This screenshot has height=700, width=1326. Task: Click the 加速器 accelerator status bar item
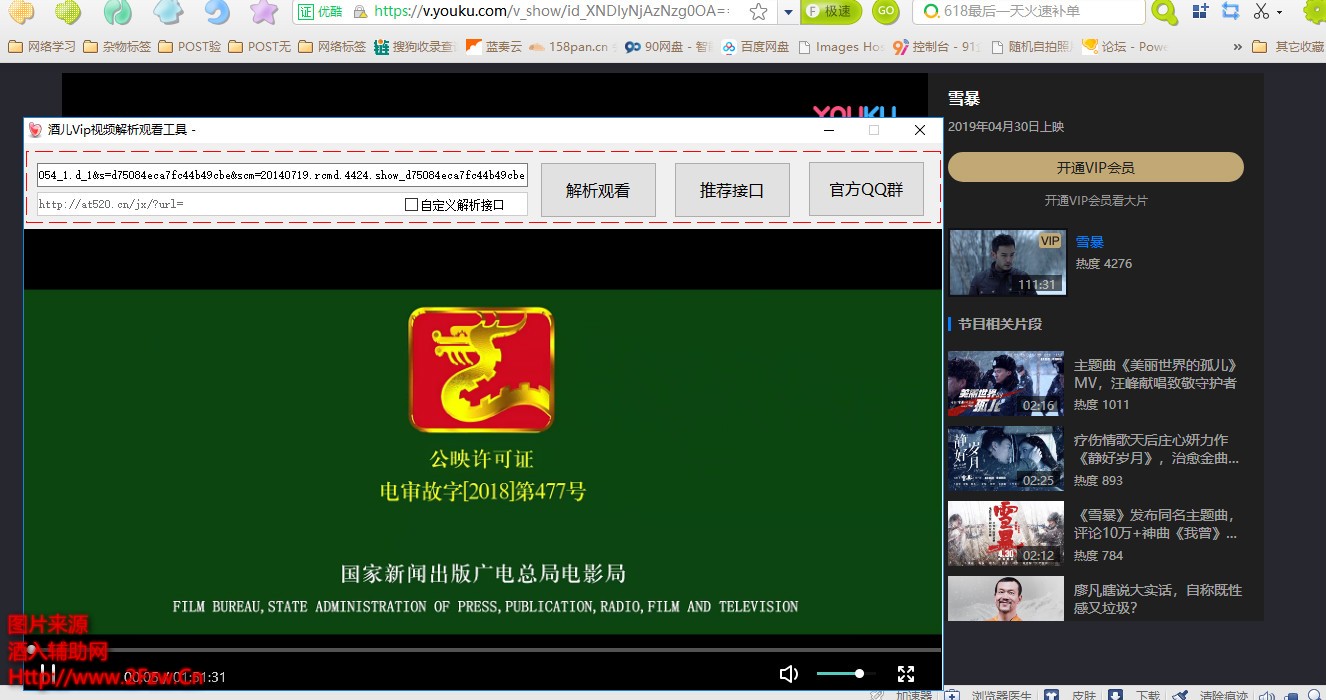coord(902,695)
